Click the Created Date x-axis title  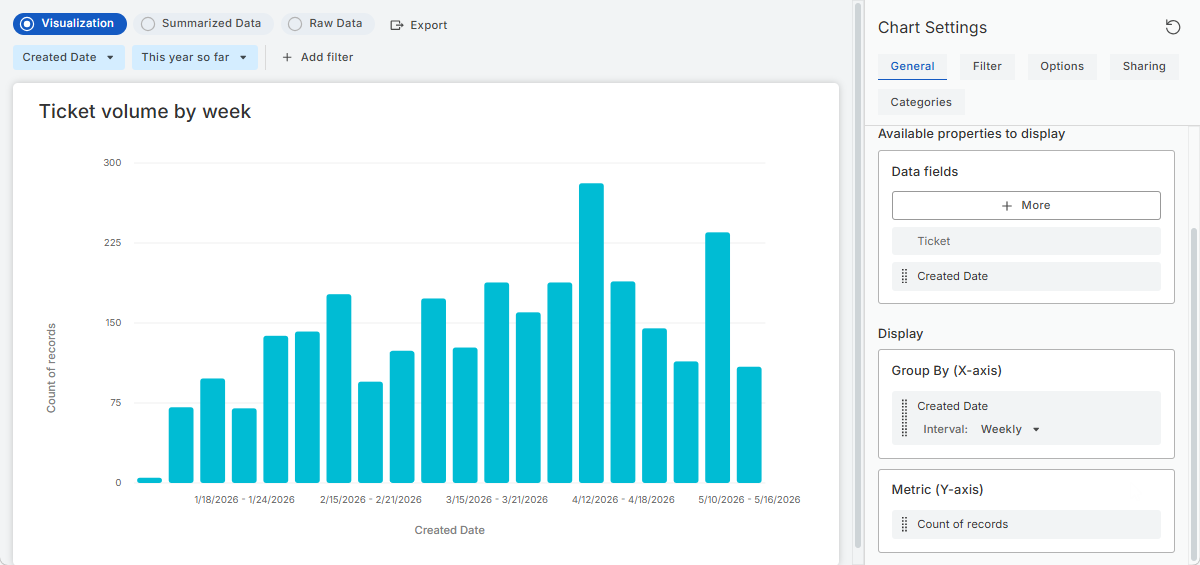(x=450, y=530)
